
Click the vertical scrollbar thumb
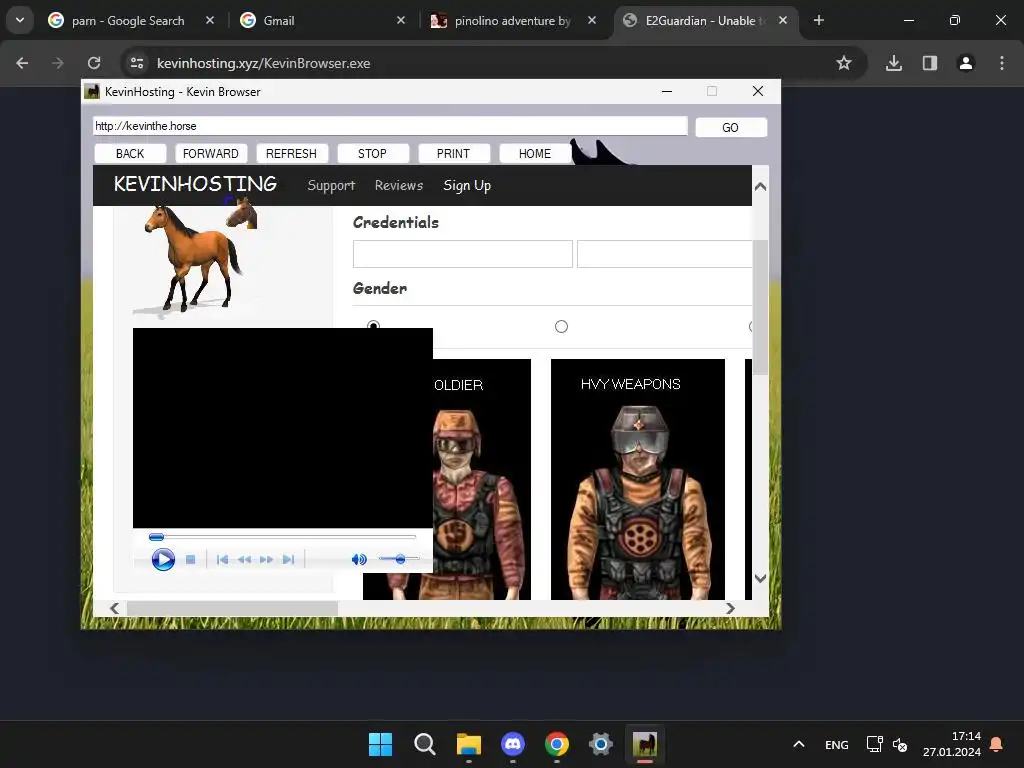click(x=760, y=307)
